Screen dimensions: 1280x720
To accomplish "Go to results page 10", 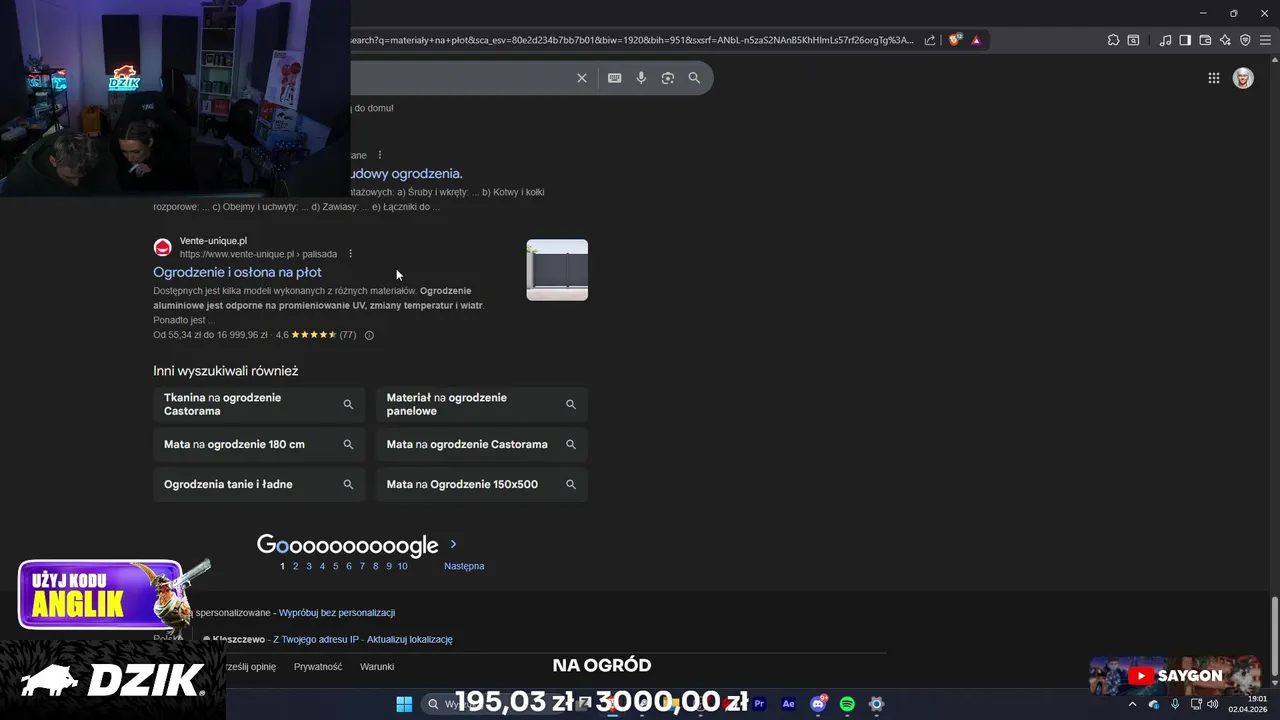I will (402, 566).
